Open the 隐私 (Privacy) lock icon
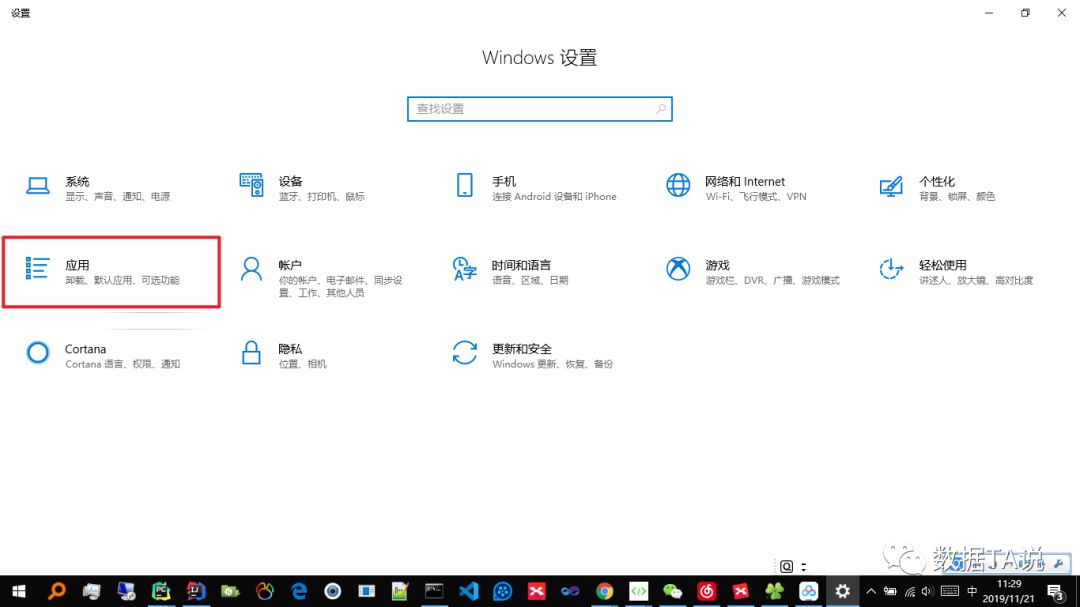The height and width of the screenshot is (607, 1080). click(251, 353)
